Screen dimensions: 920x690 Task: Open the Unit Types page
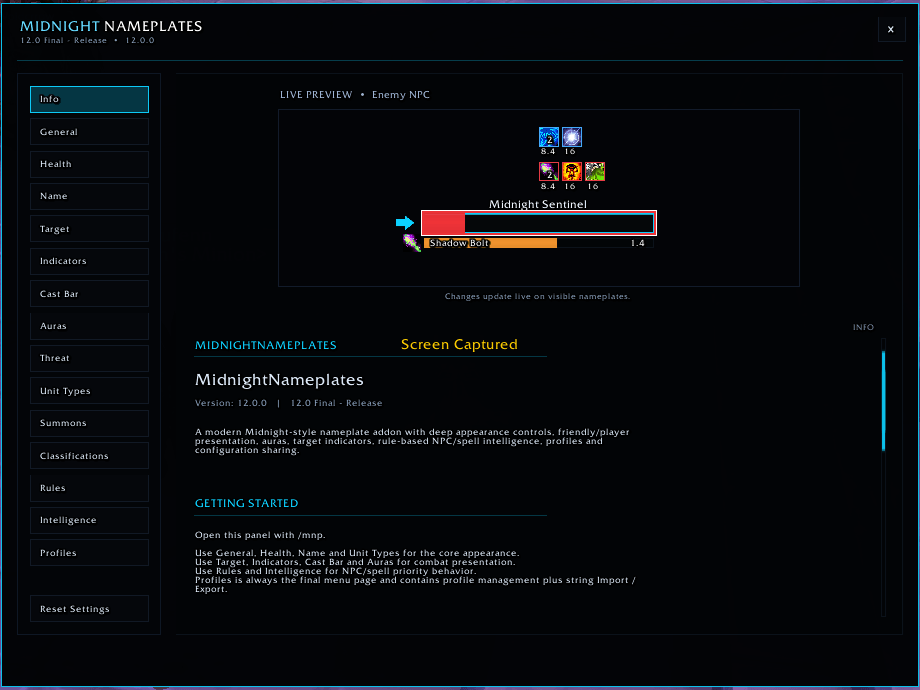click(x=89, y=391)
